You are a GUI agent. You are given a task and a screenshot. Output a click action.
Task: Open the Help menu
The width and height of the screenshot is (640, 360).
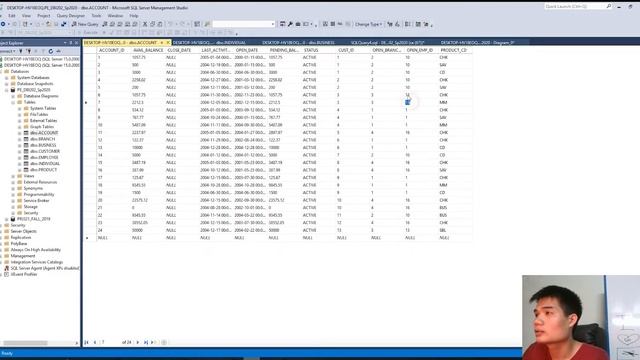pyautogui.click(x=134, y=16)
